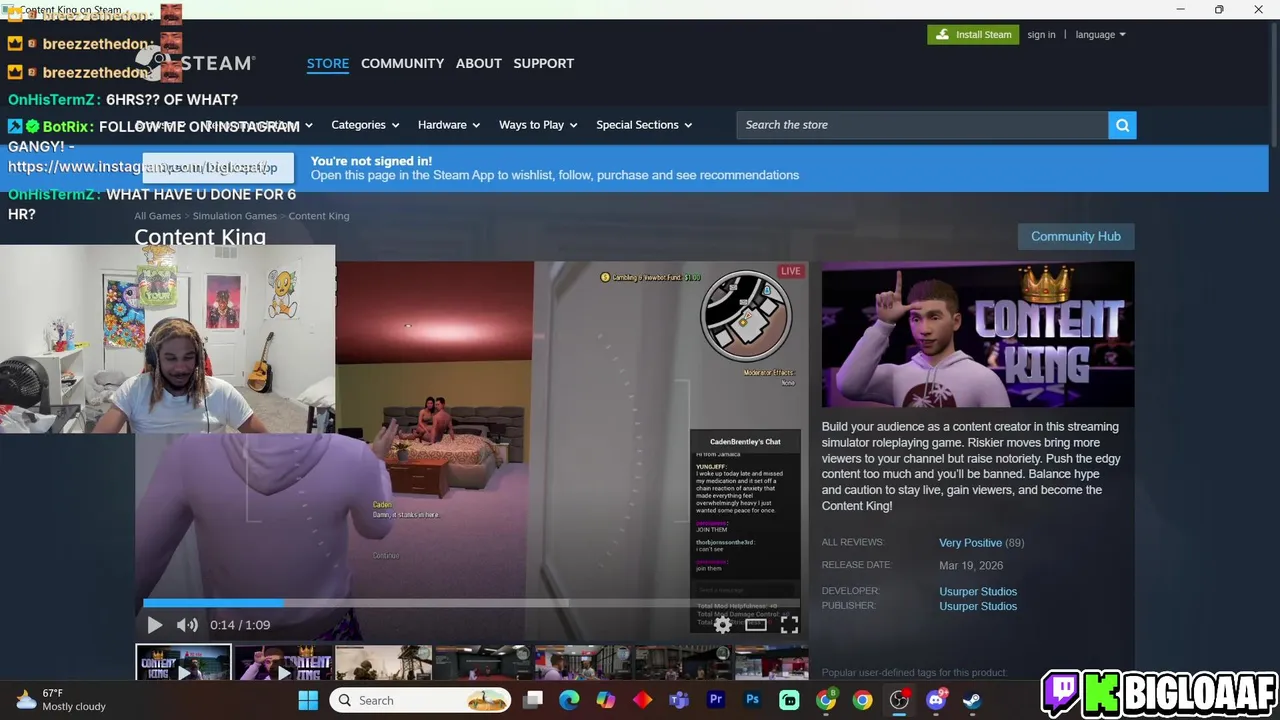The height and width of the screenshot is (720, 1280).
Task: Open Very Positive reviews link
Action: (x=970, y=542)
